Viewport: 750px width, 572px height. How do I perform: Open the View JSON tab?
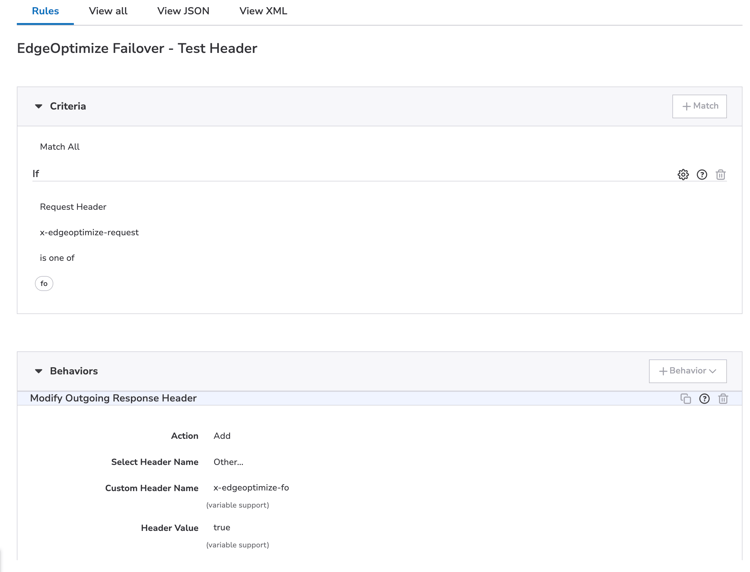[183, 11]
